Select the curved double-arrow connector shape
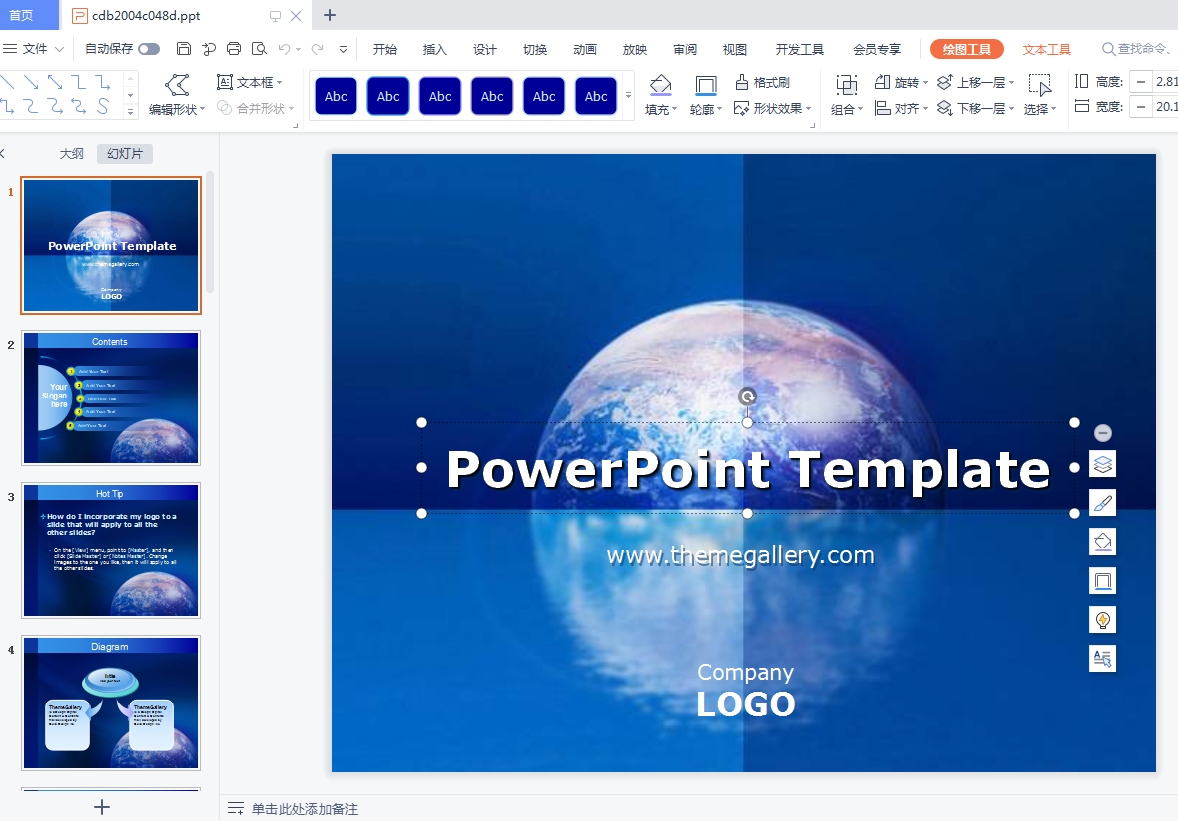Screen dimensions: 1178x821 pos(78,106)
